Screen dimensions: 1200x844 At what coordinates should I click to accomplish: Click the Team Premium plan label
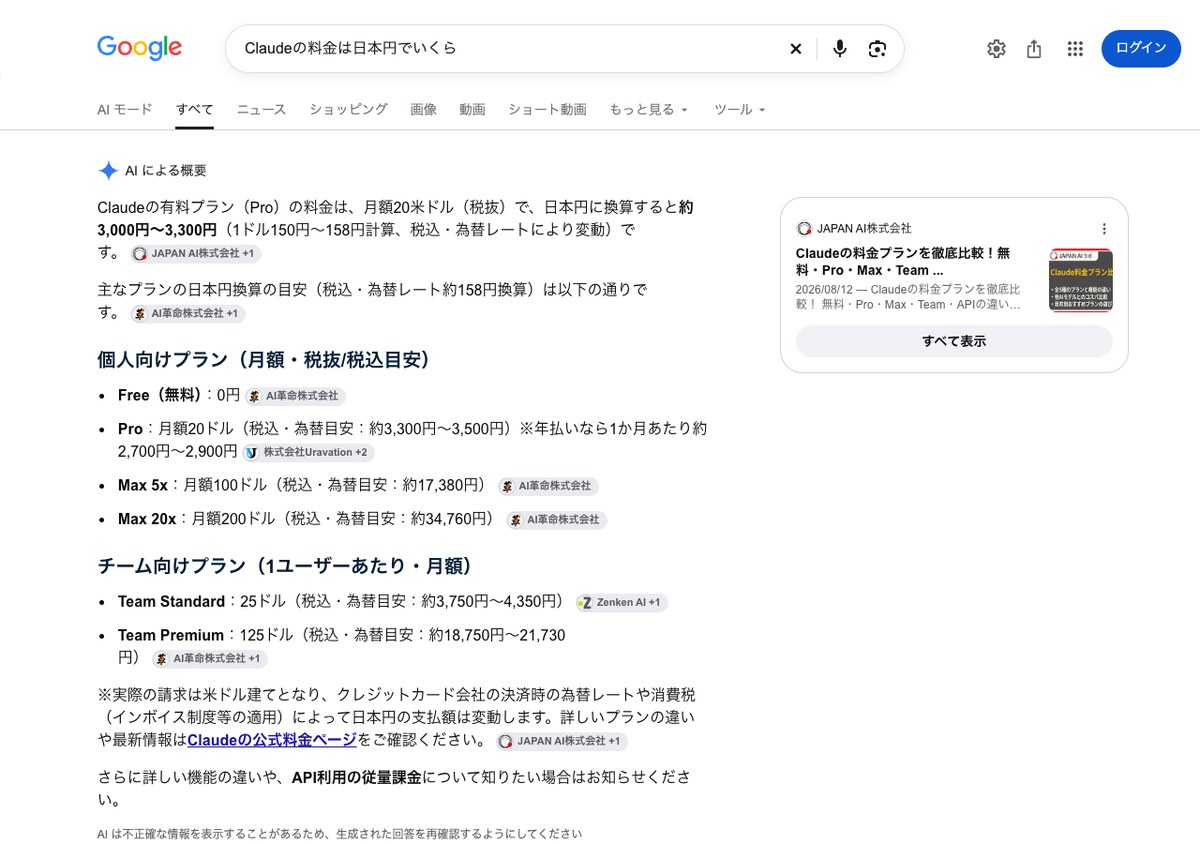(x=171, y=635)
